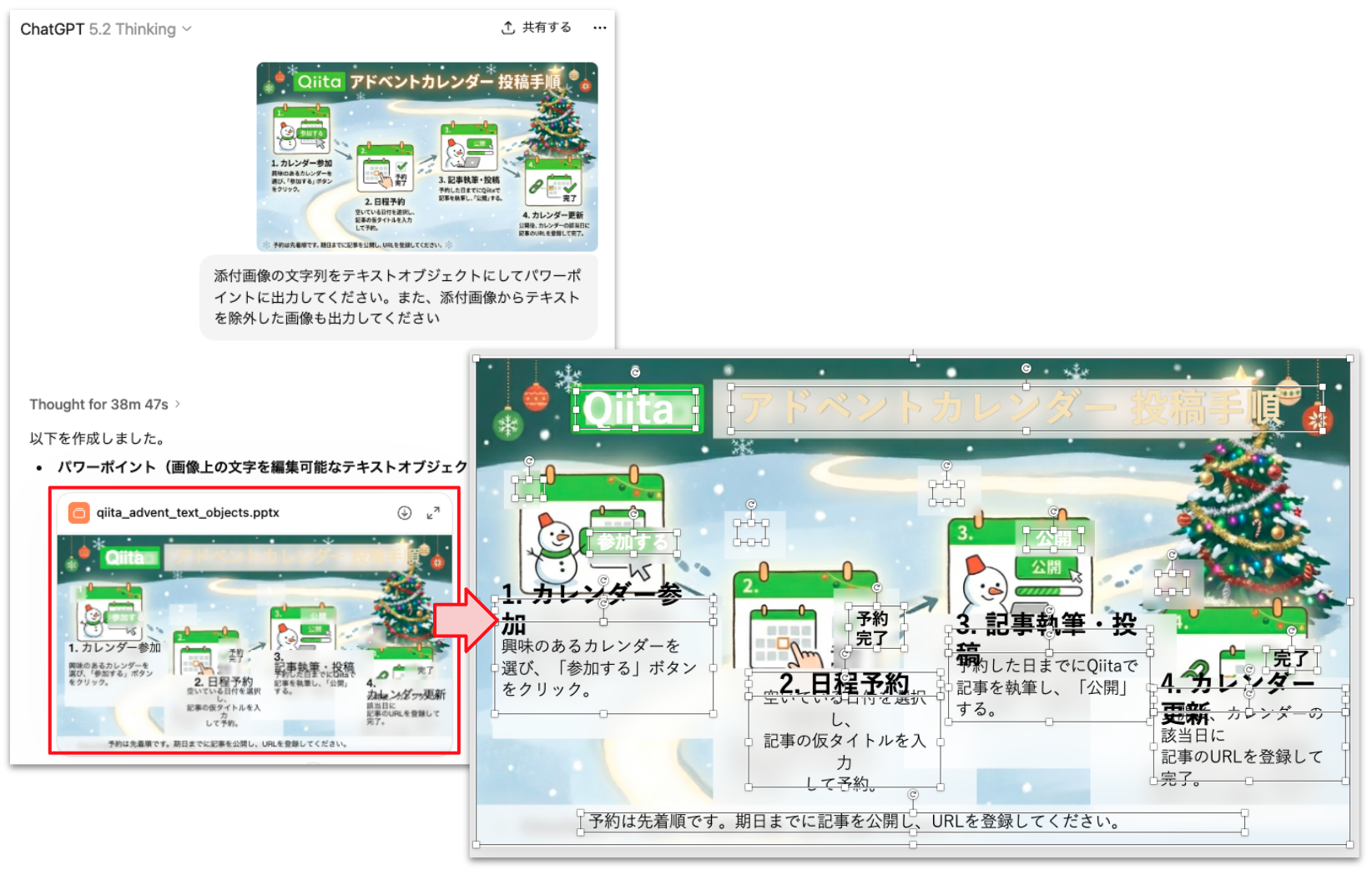The image size is (1372, 870).
Task: Open the three-dot more options menu
Action: [599, 28]
